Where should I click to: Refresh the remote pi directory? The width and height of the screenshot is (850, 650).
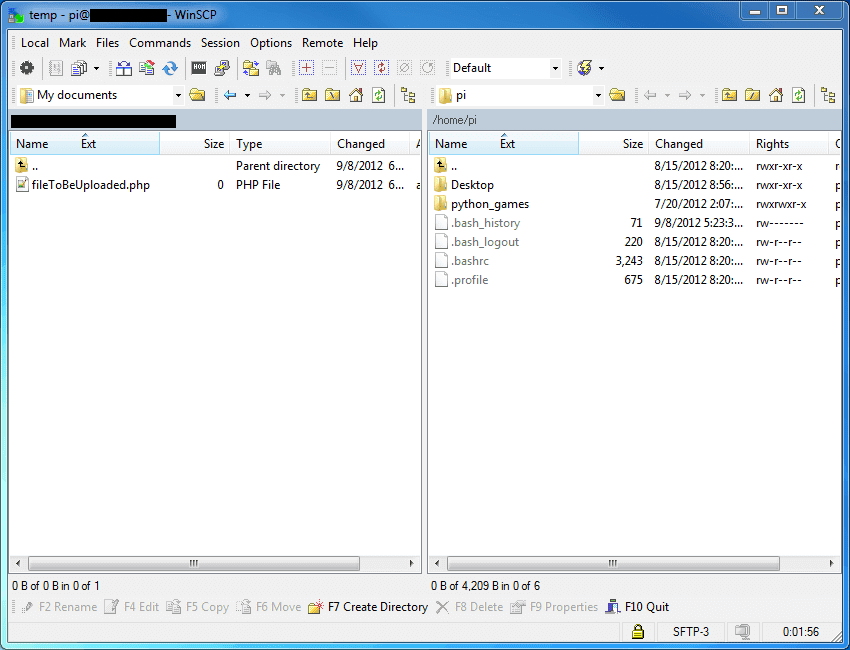[x=798, y=95]
